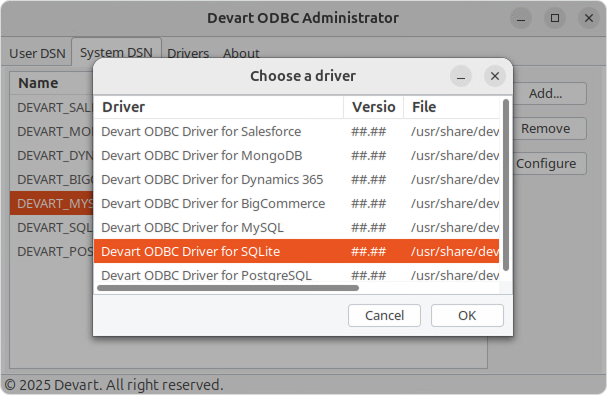Close the Choose a driver dialog
Viewport: 607px width, 395px height.
[x=495, y=76]
